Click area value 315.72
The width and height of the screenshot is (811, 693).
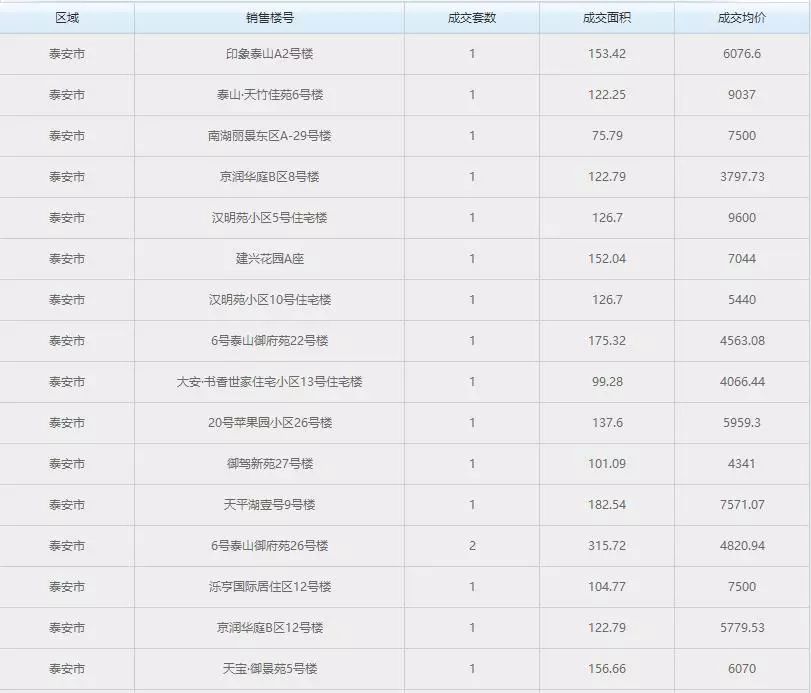(x=607, y=546)
